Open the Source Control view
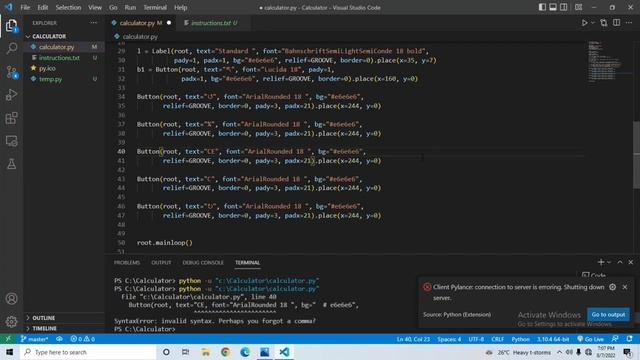 click(11, 72)
